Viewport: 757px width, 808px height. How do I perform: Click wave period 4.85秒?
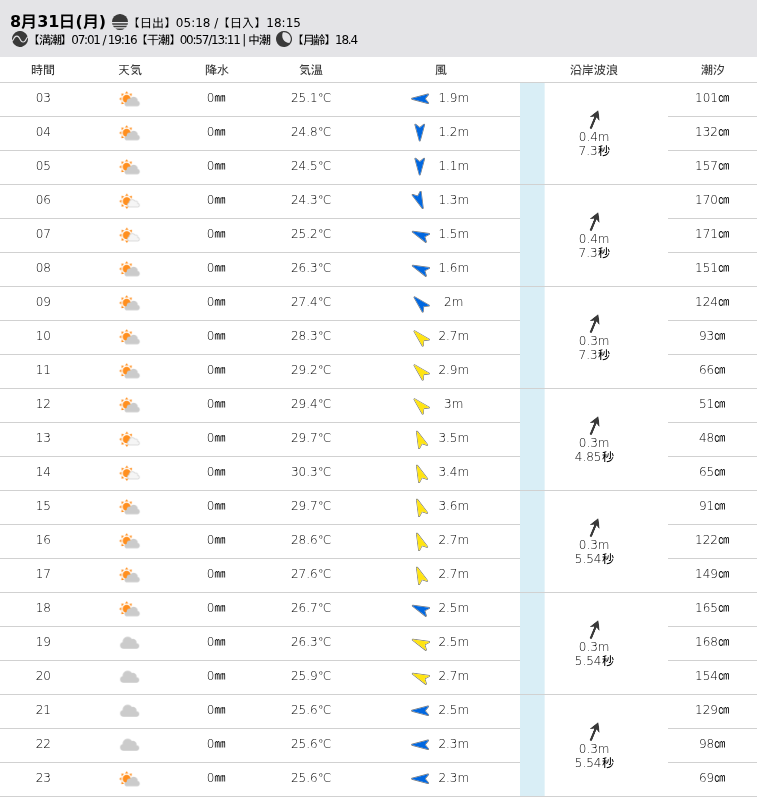pos(594,457)
